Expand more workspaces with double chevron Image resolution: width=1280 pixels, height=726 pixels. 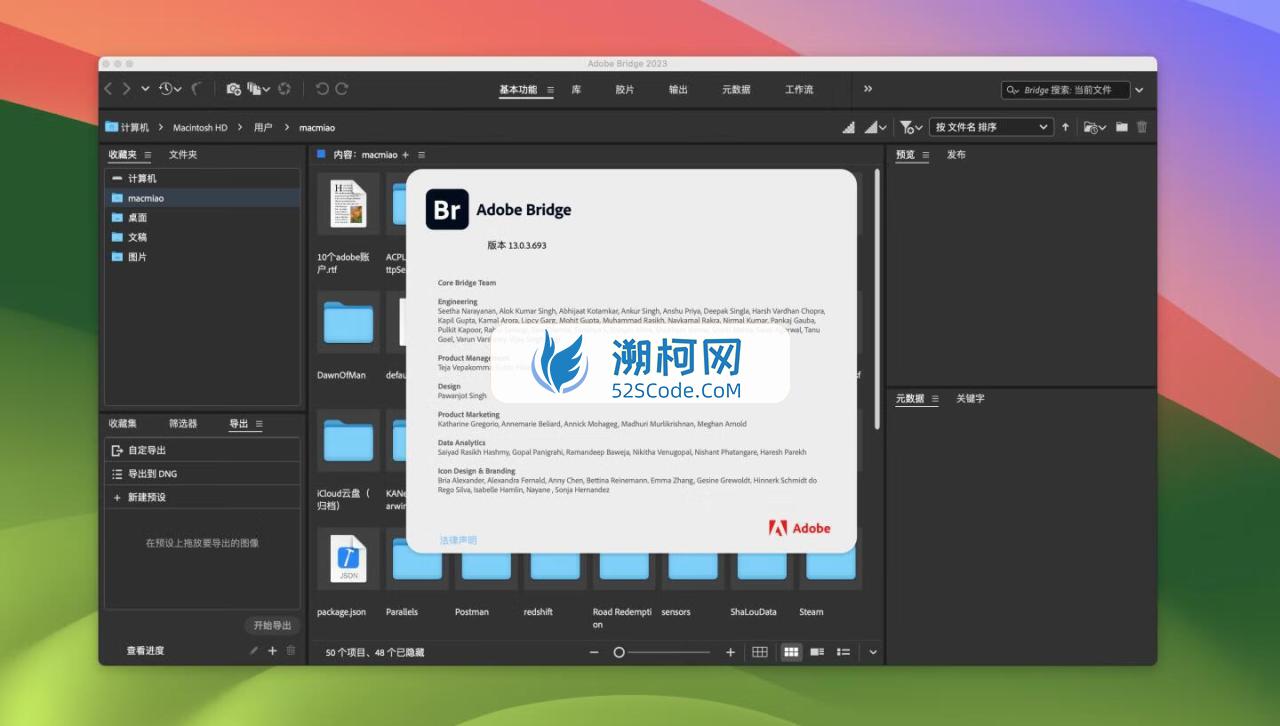tap(868, 89)
